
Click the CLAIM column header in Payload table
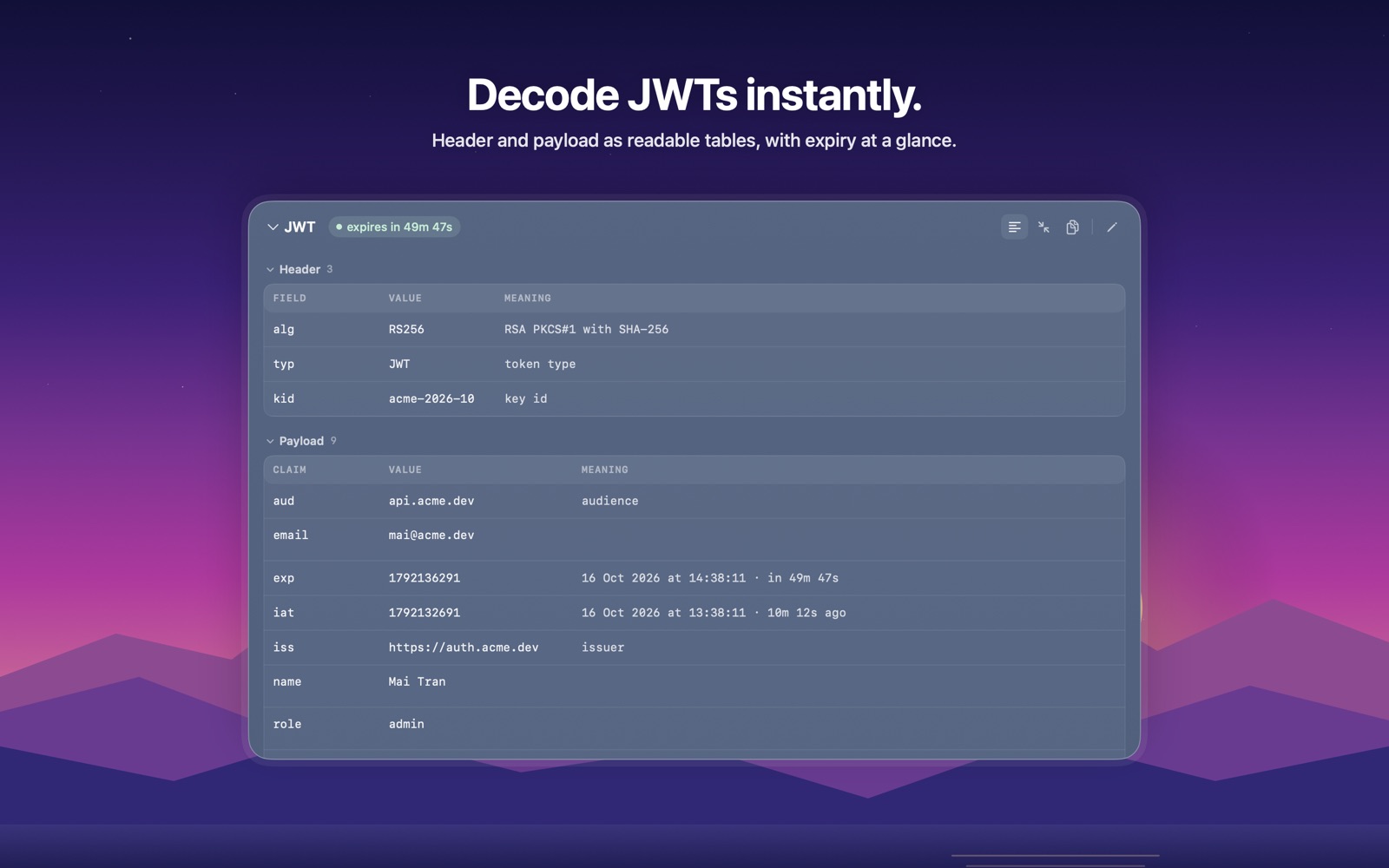pyautogui.click(x=290, y=470)
